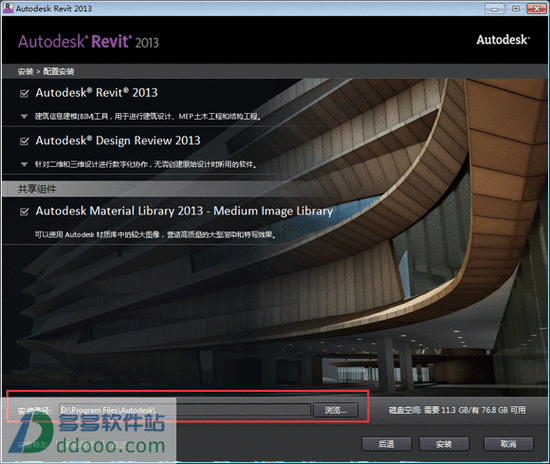
Task: Click the Material Library Medium Image Library title
Action: tap(184, 211)
